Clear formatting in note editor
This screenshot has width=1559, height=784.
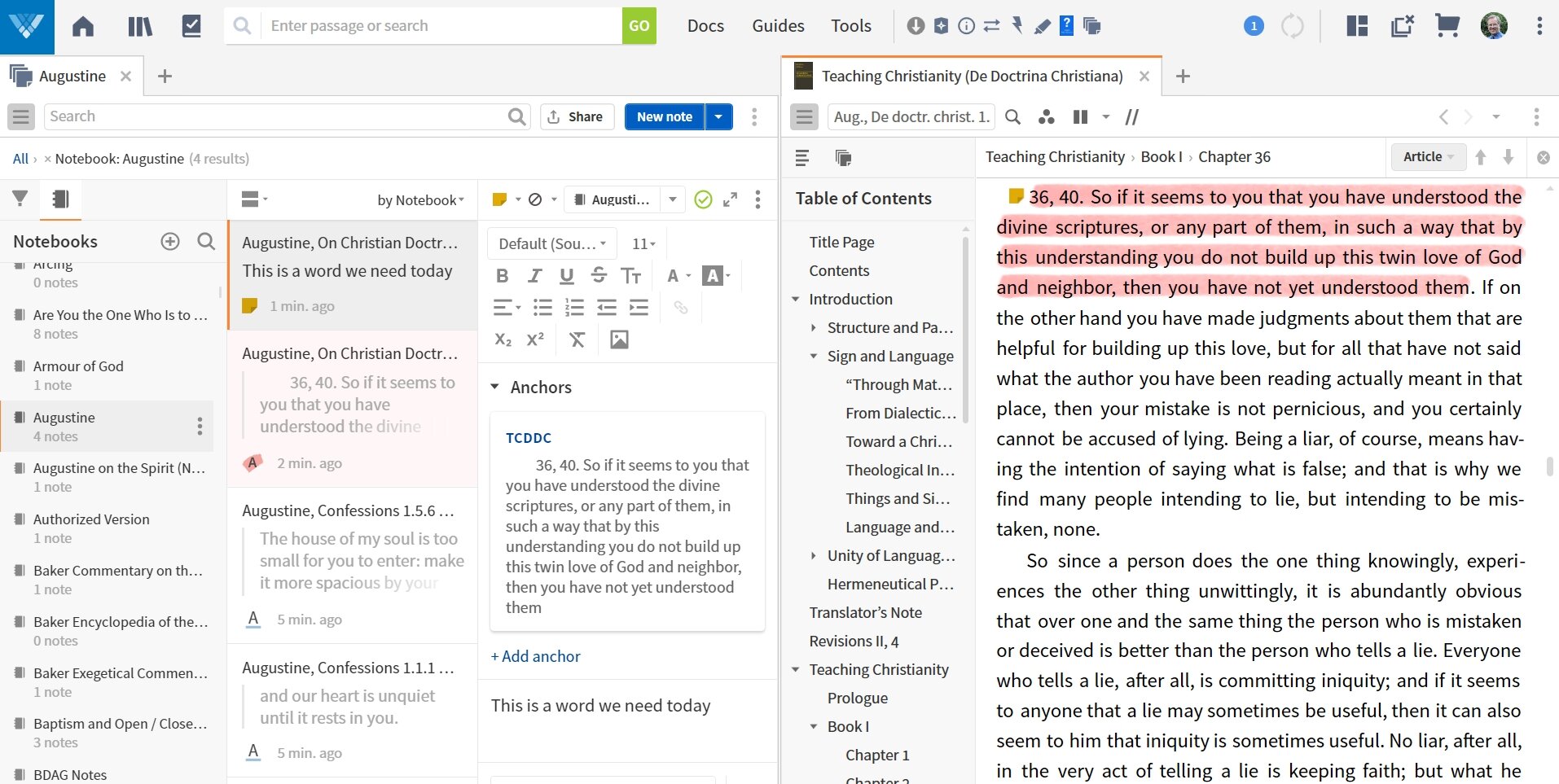pos(577,339)
